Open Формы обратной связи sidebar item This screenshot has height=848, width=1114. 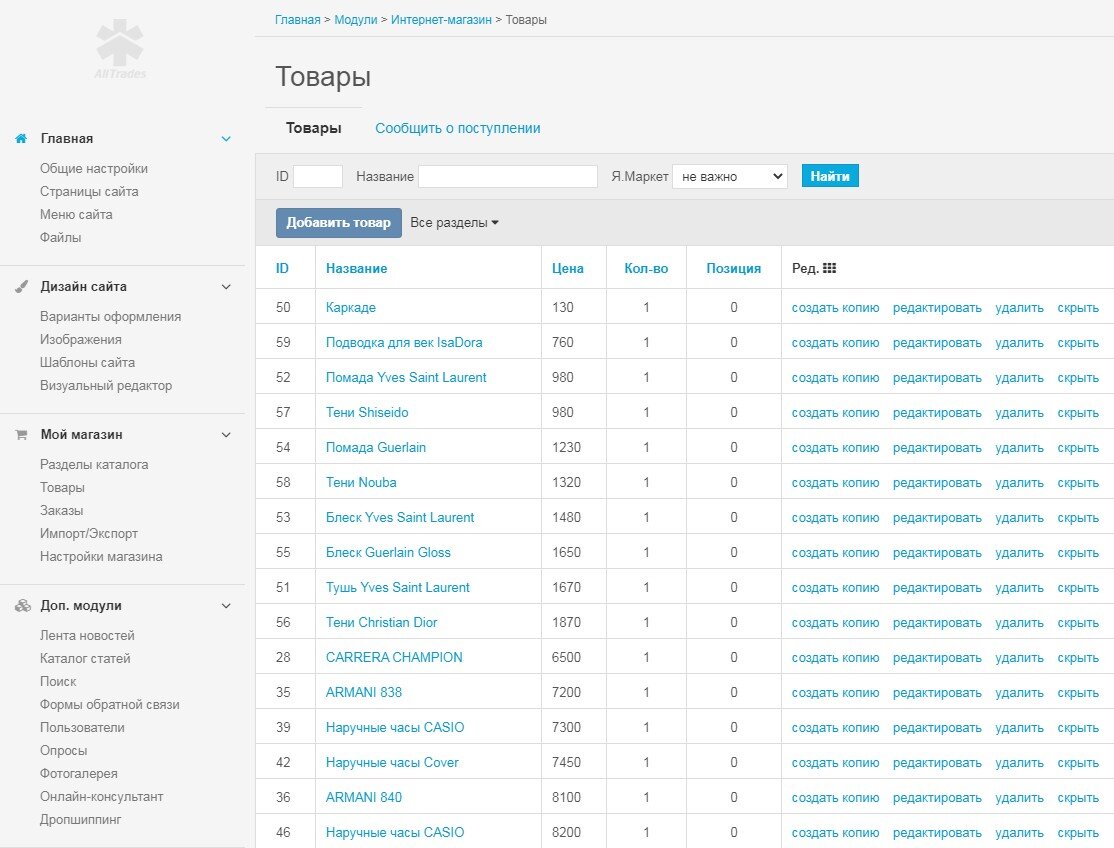pos(109,705)
